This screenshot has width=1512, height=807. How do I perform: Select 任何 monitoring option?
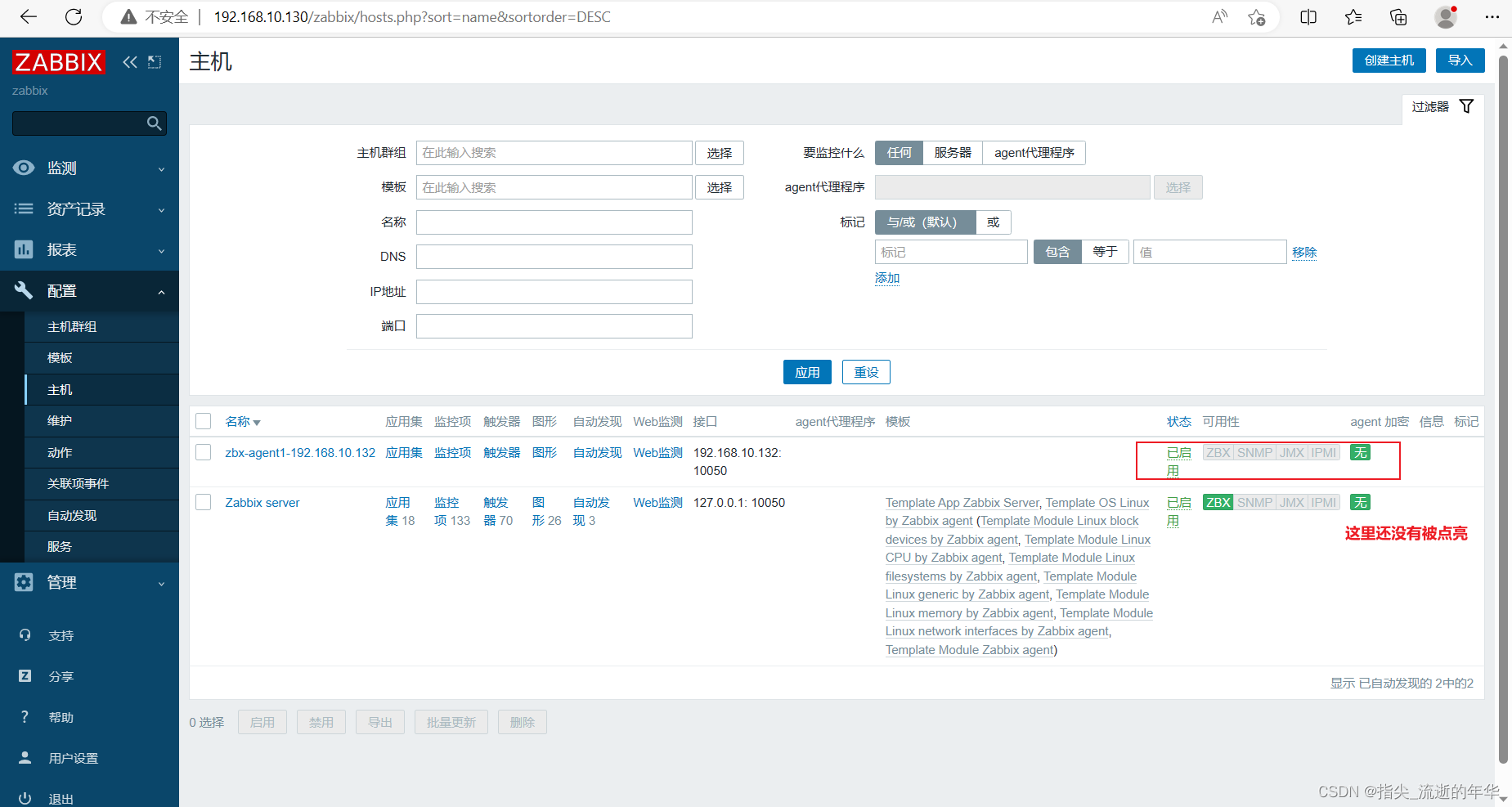pos(899,153)
